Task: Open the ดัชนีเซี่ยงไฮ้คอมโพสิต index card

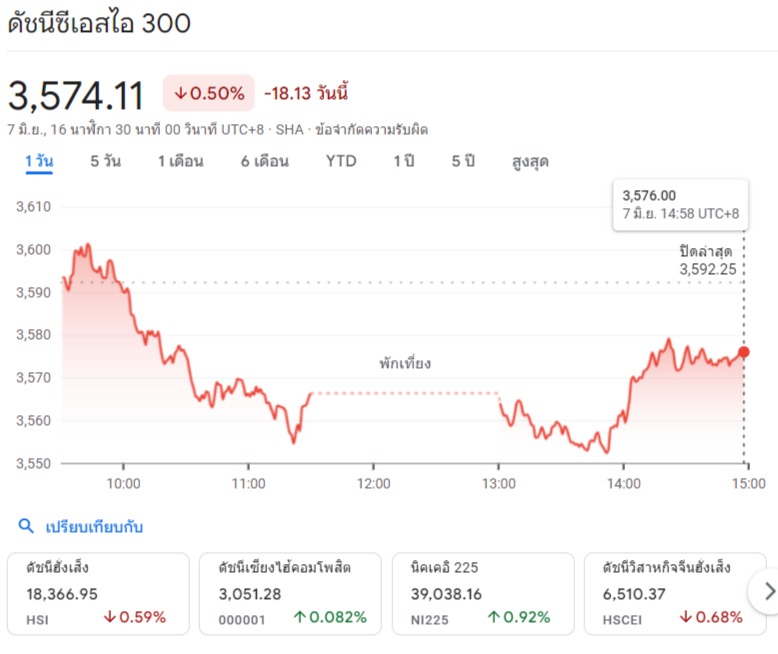Action: pyautogui.click(x=290, y=593)
